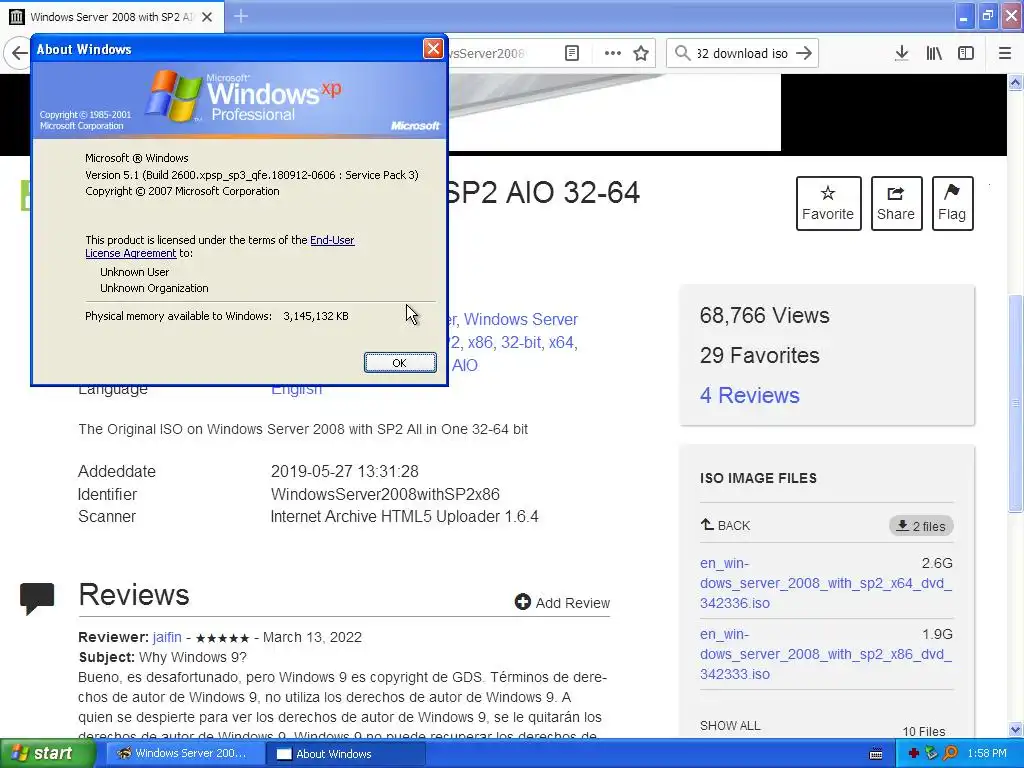The image size is (1024, 768).
Task: Download the x64 dvd 342336 iso file
Action: pyautogui.click(x=825, y=583)
